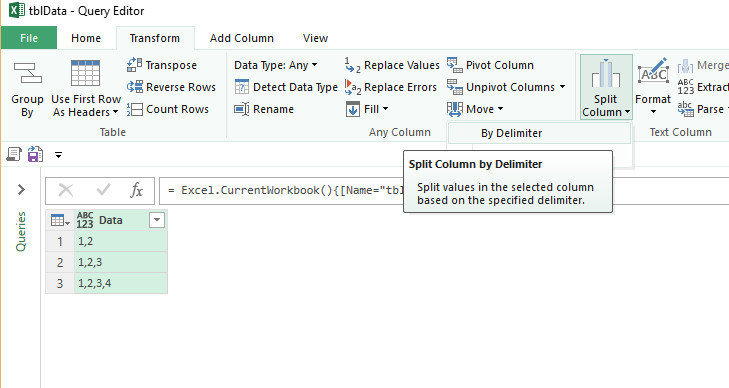
Task: Open the Home ribbon tab
Action: click(x=86, y=38)
